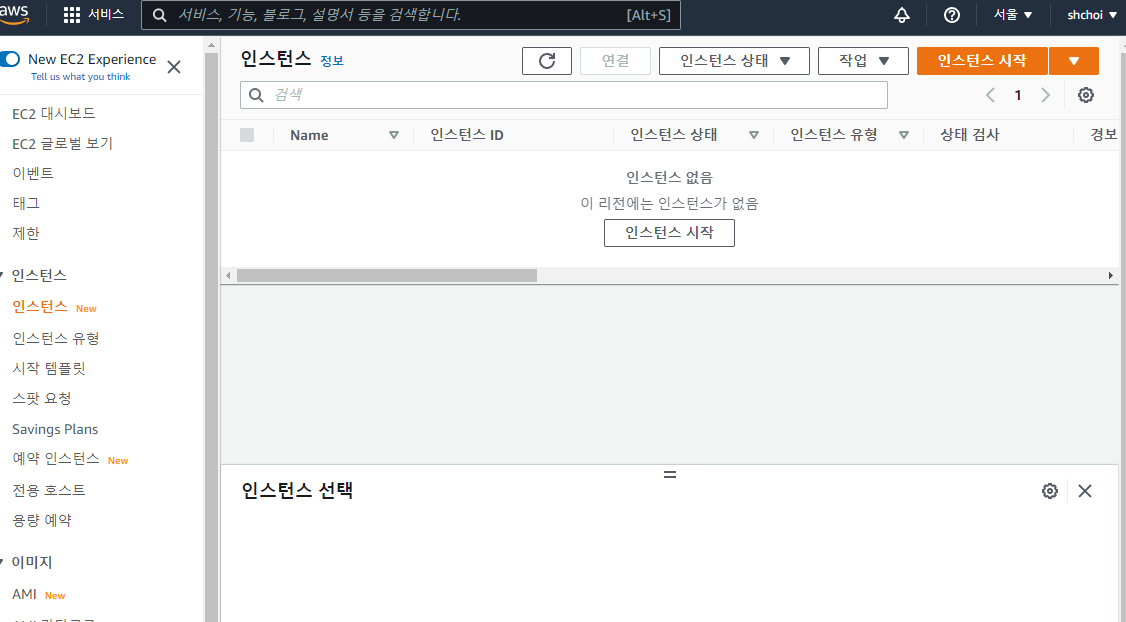Go to 이벤트 in the sidebar
Image resolution: width=1126 pixels, height=622 pixels.
coord(33,173)
